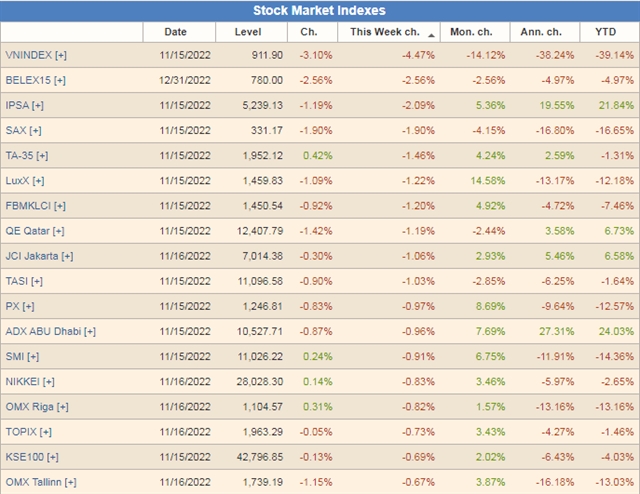Screen dimensions: 640x494
Task: Sort by This Week ch. arrow
Action: [x=431, y=31]
